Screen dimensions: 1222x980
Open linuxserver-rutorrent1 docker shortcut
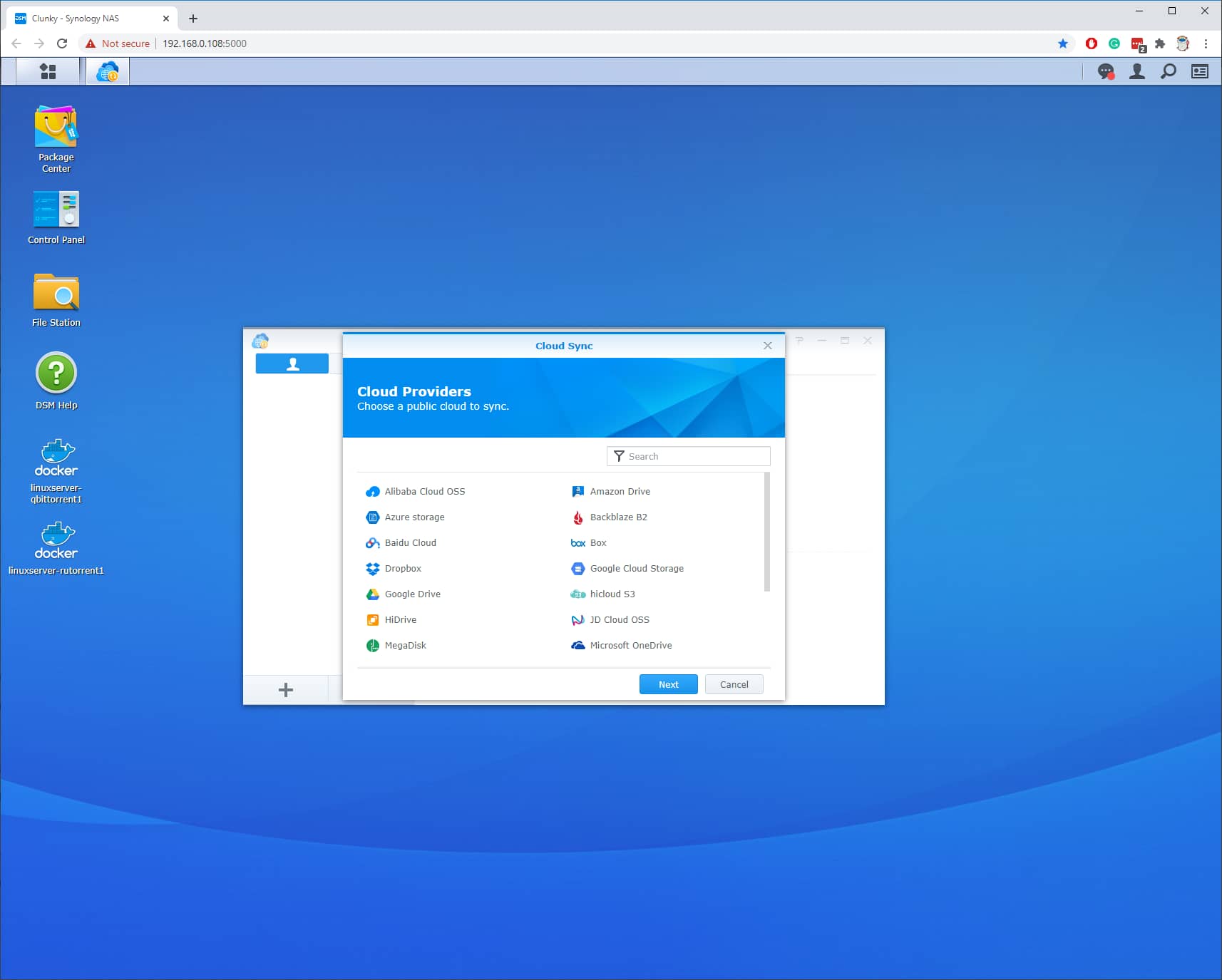[x=56, y=548]
